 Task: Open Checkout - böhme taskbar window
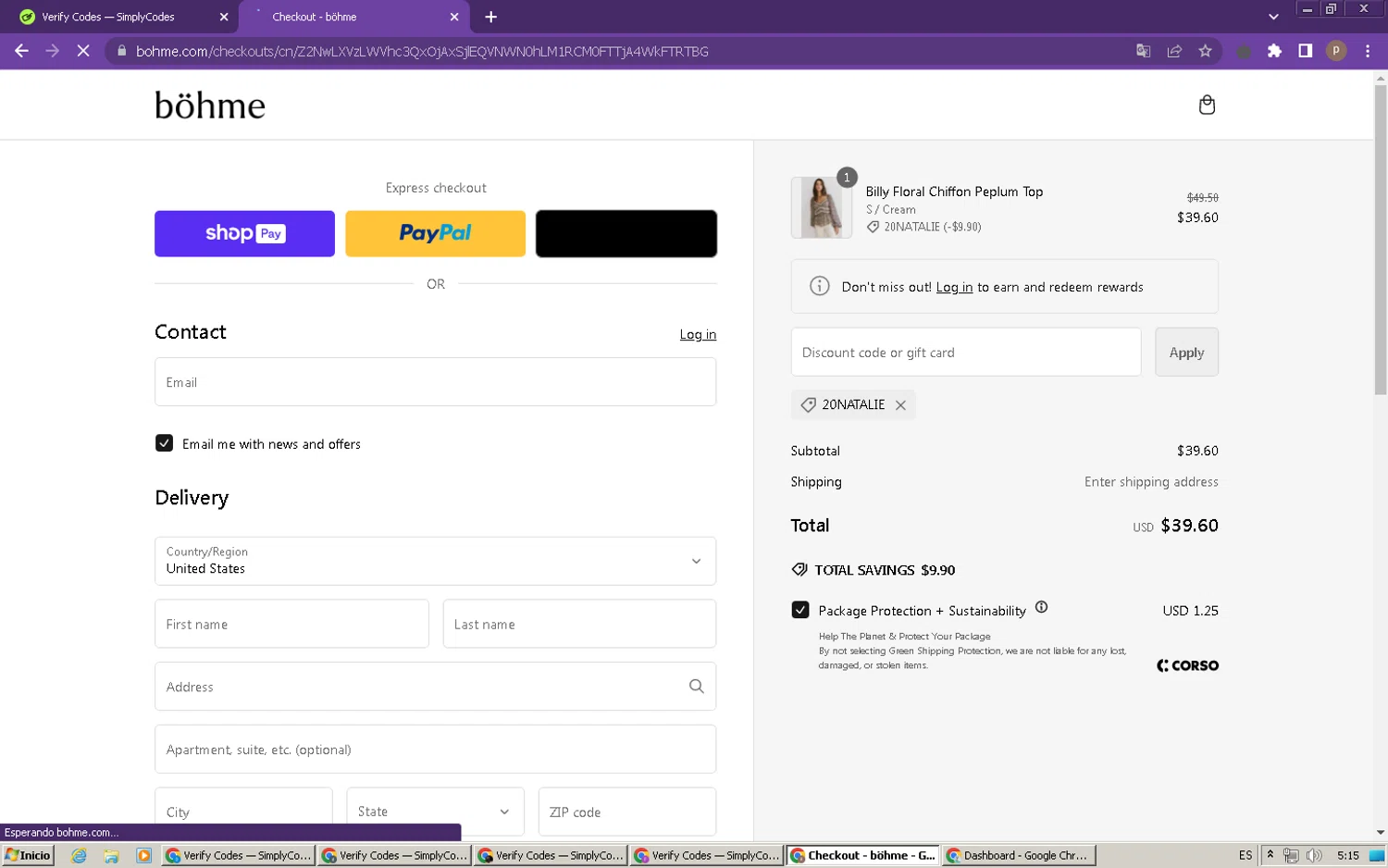(x=863, y=855)
